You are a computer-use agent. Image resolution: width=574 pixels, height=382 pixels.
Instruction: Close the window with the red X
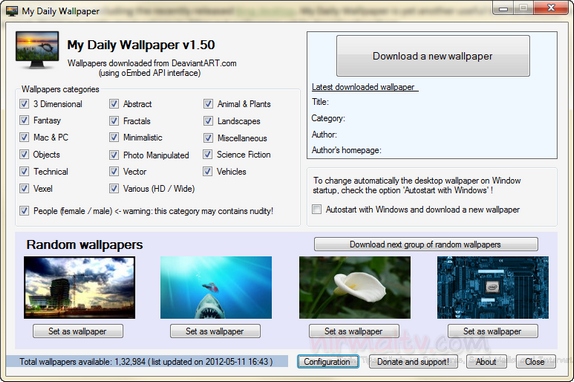pos(551,8)
